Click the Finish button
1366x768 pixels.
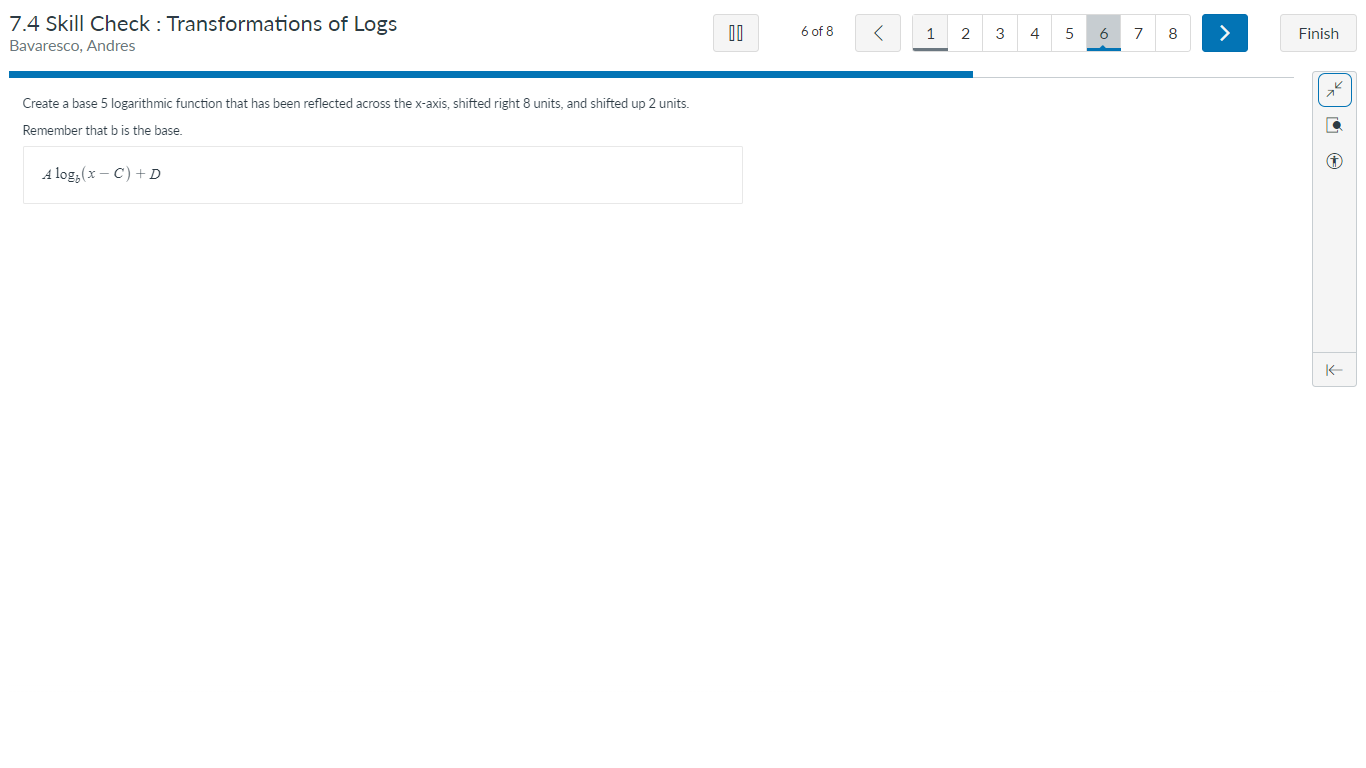1317,32
